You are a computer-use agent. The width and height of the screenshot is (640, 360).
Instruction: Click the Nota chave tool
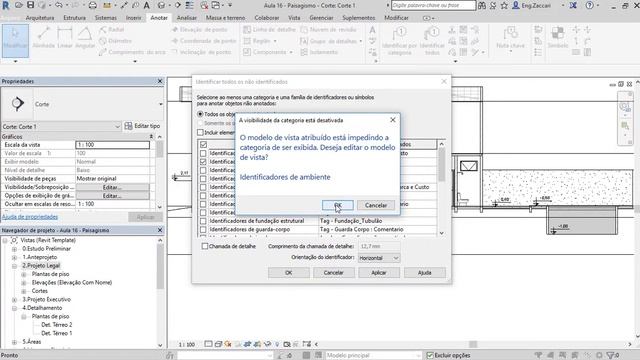click(510, 39)
